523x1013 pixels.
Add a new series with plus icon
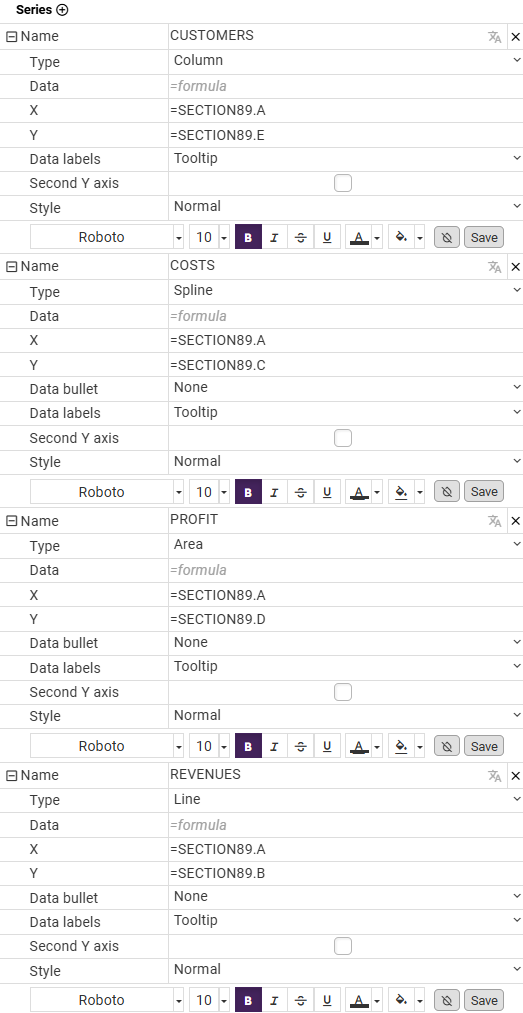62,10
